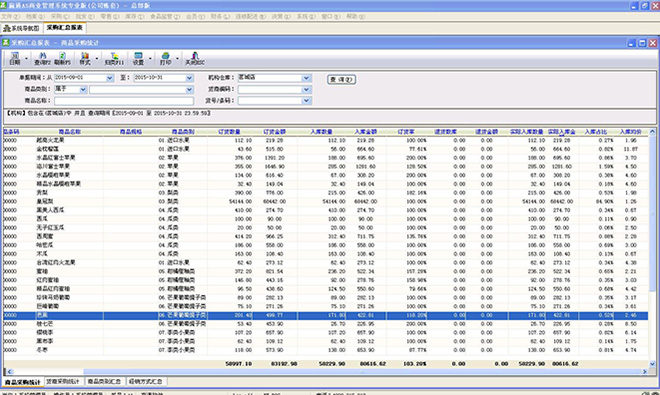Click the table's horizontal scrollbar thumb
The width and height of the screenshot is (660, 395).
pyautogui.click(x=362, y=372)
